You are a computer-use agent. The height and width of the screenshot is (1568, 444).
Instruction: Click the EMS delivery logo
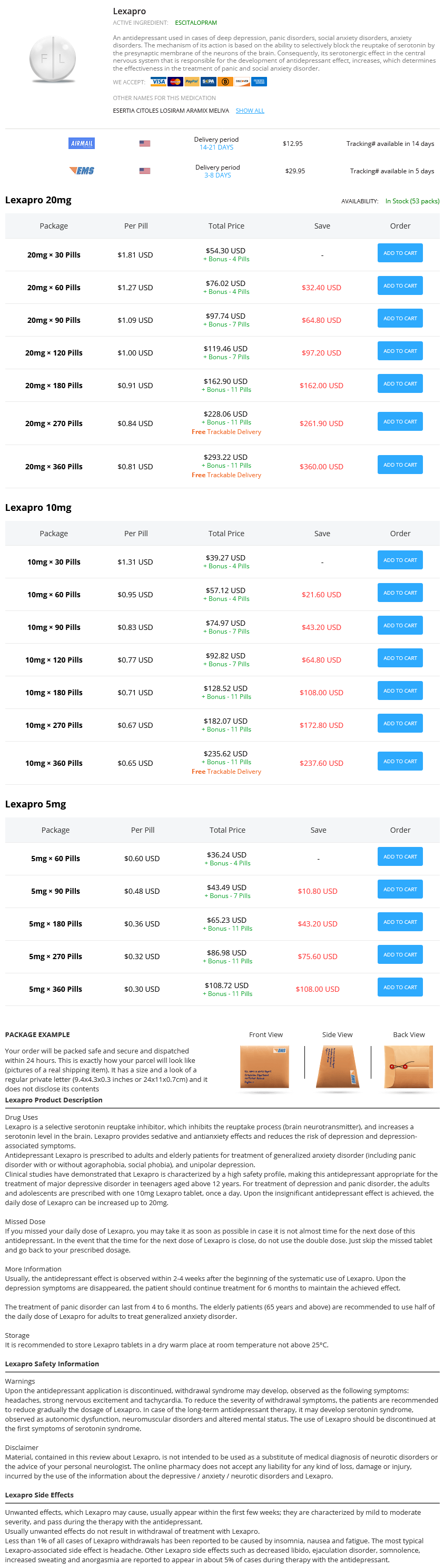point(82,171)
